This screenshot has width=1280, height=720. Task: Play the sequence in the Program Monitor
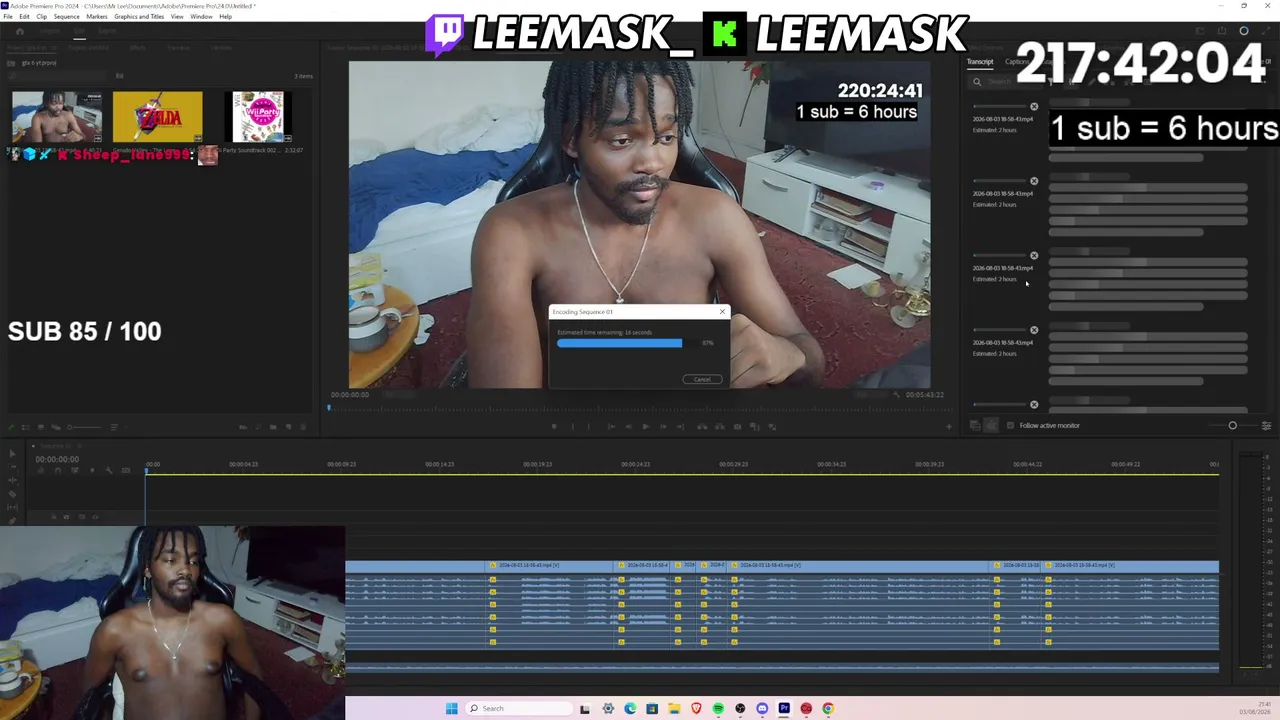[645, 427]
